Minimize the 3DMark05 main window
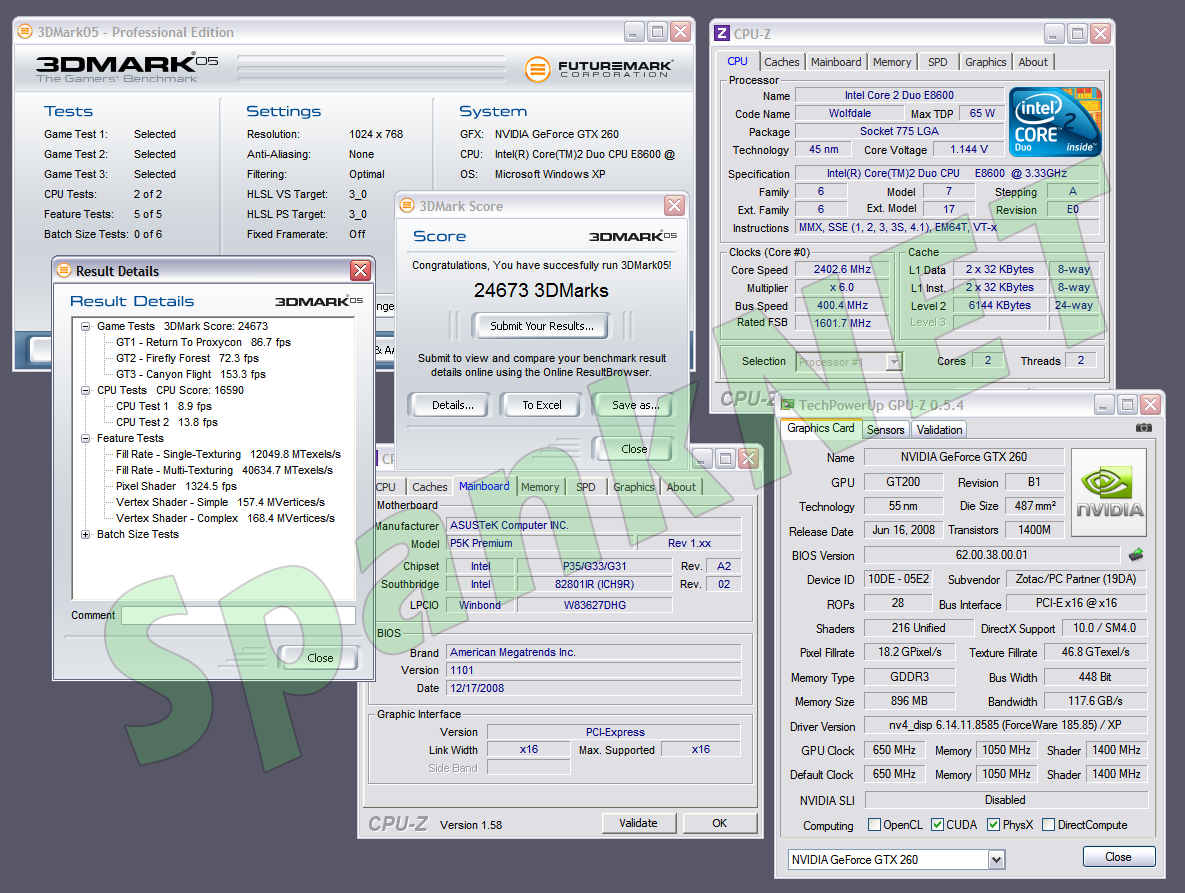 pos(635,32)
